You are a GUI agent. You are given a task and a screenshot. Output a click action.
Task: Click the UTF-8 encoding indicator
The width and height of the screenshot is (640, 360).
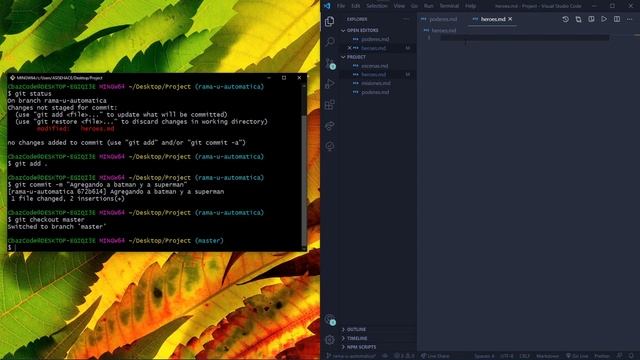507,356
